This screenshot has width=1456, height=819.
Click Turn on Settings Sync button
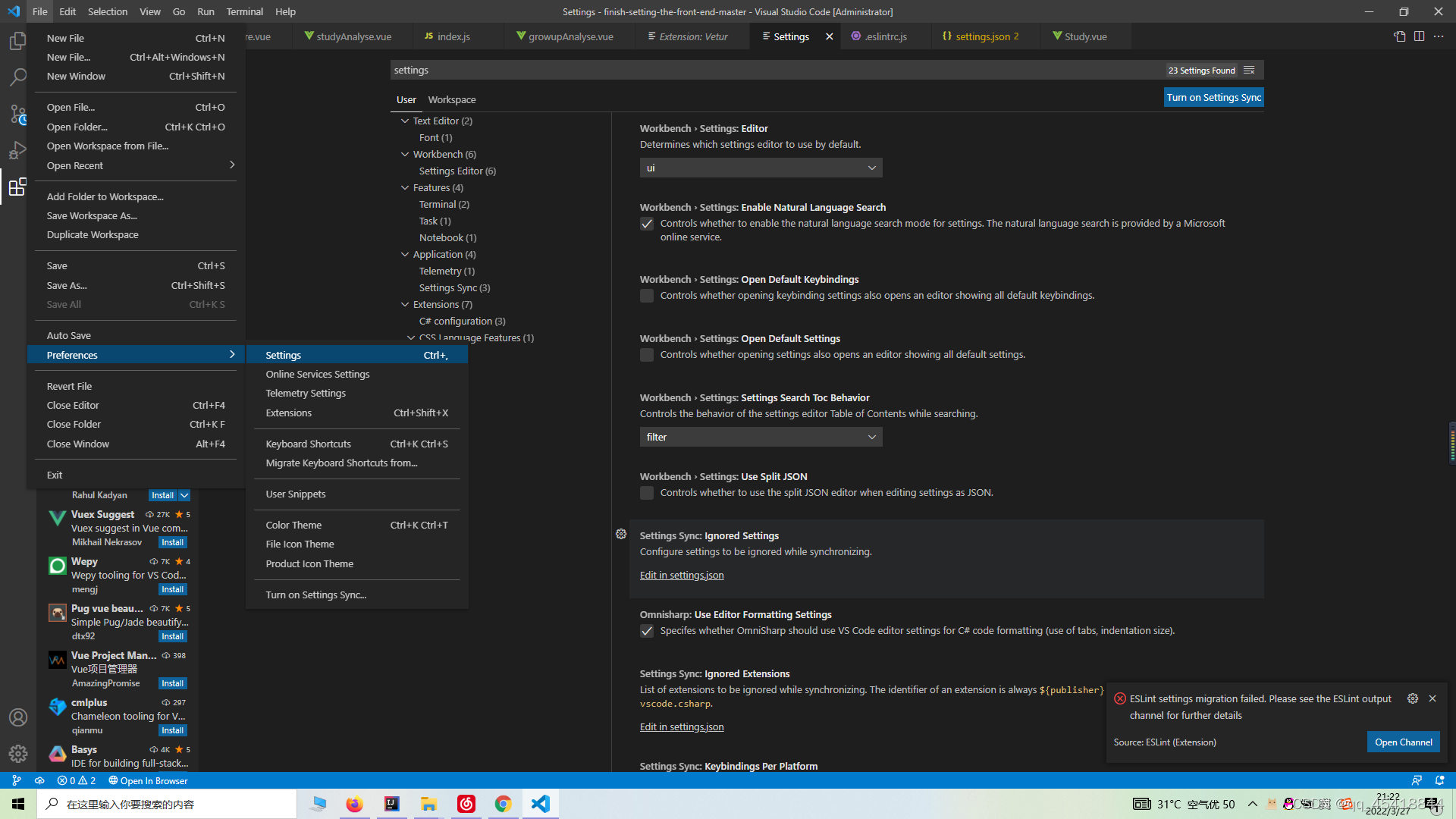coord(1213,97)
